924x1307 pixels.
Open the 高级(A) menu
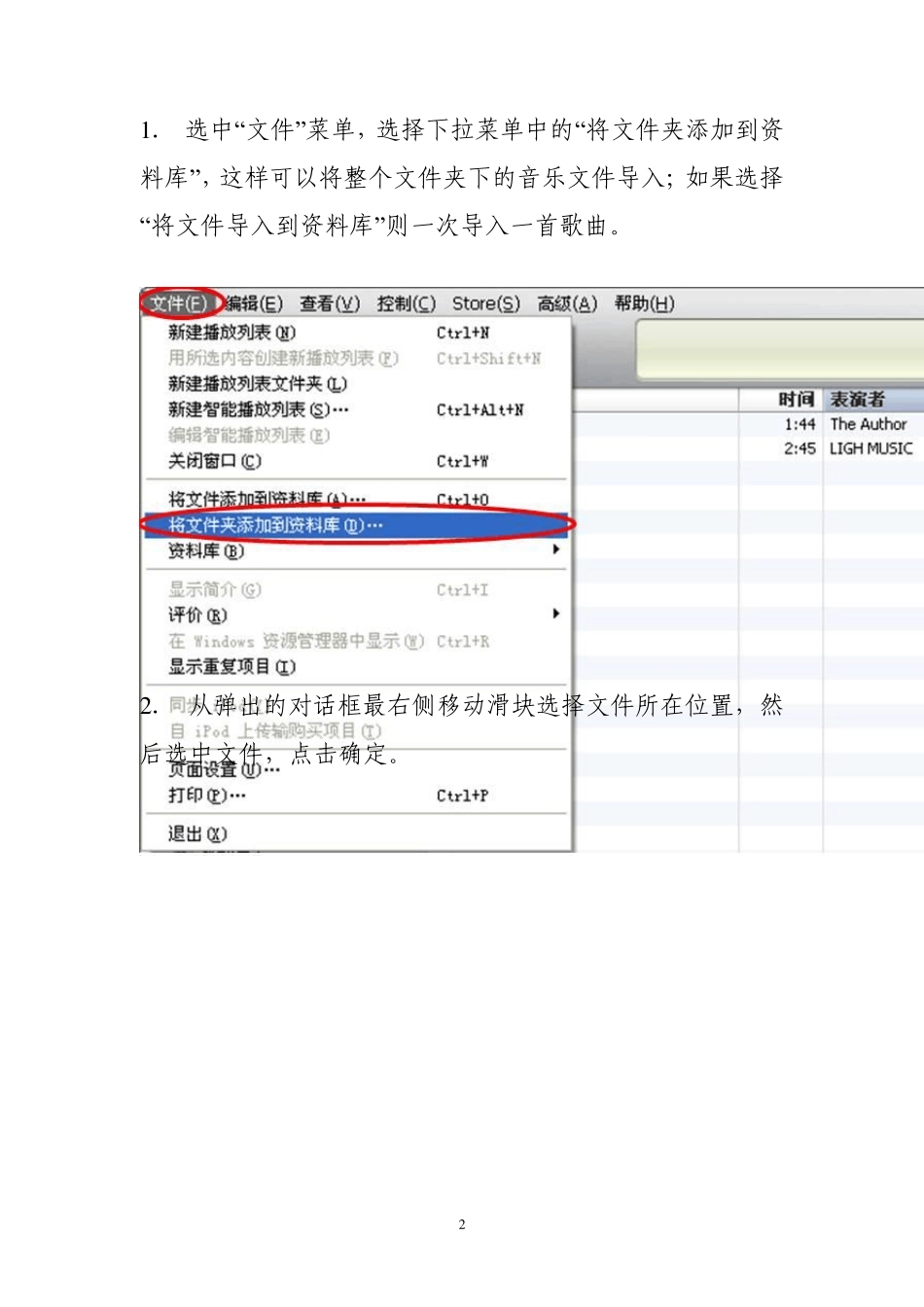[567, 303]
